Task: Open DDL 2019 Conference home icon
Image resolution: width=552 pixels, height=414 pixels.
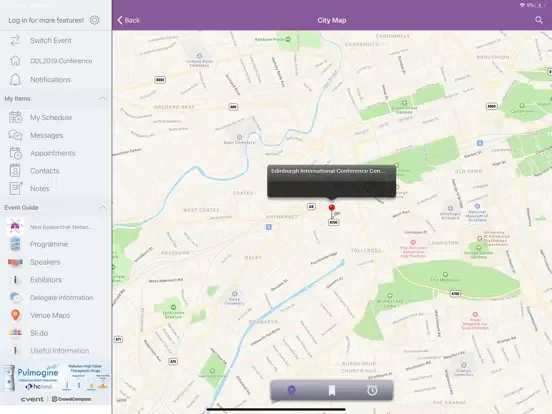Action: (x=15, y=61)
